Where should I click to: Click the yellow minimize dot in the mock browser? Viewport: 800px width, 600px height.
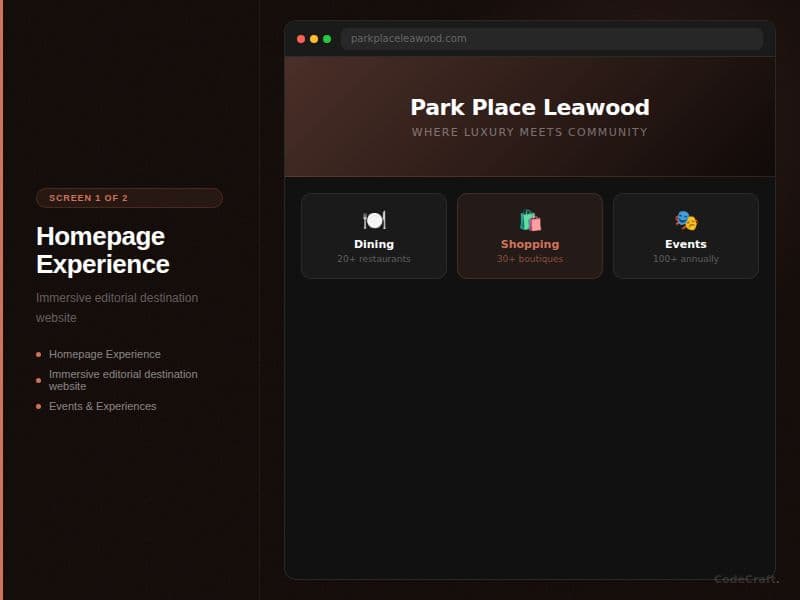coord(314,39)
